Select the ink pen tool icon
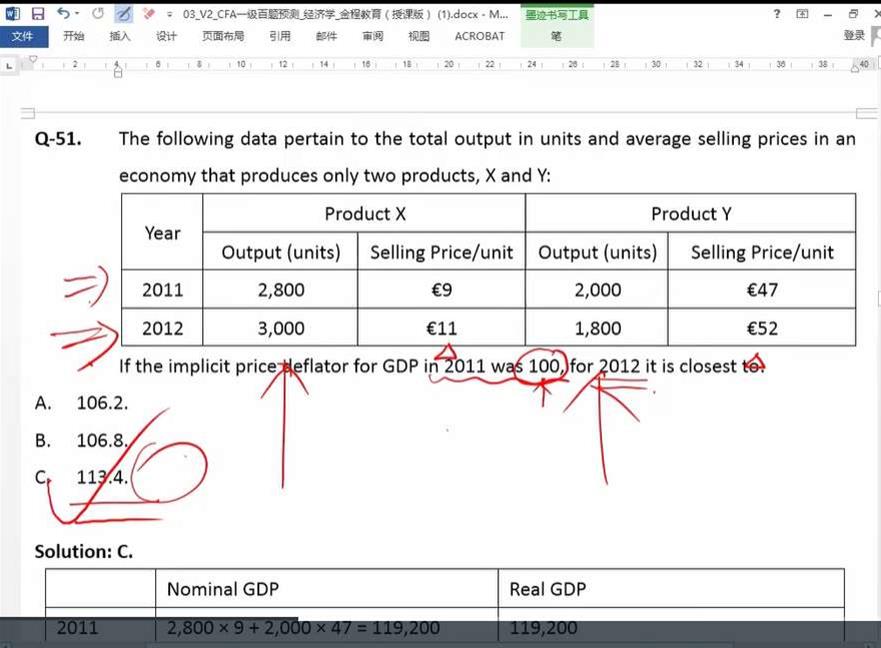Screen dimensions: 881x648 click(x=123, y=14)
